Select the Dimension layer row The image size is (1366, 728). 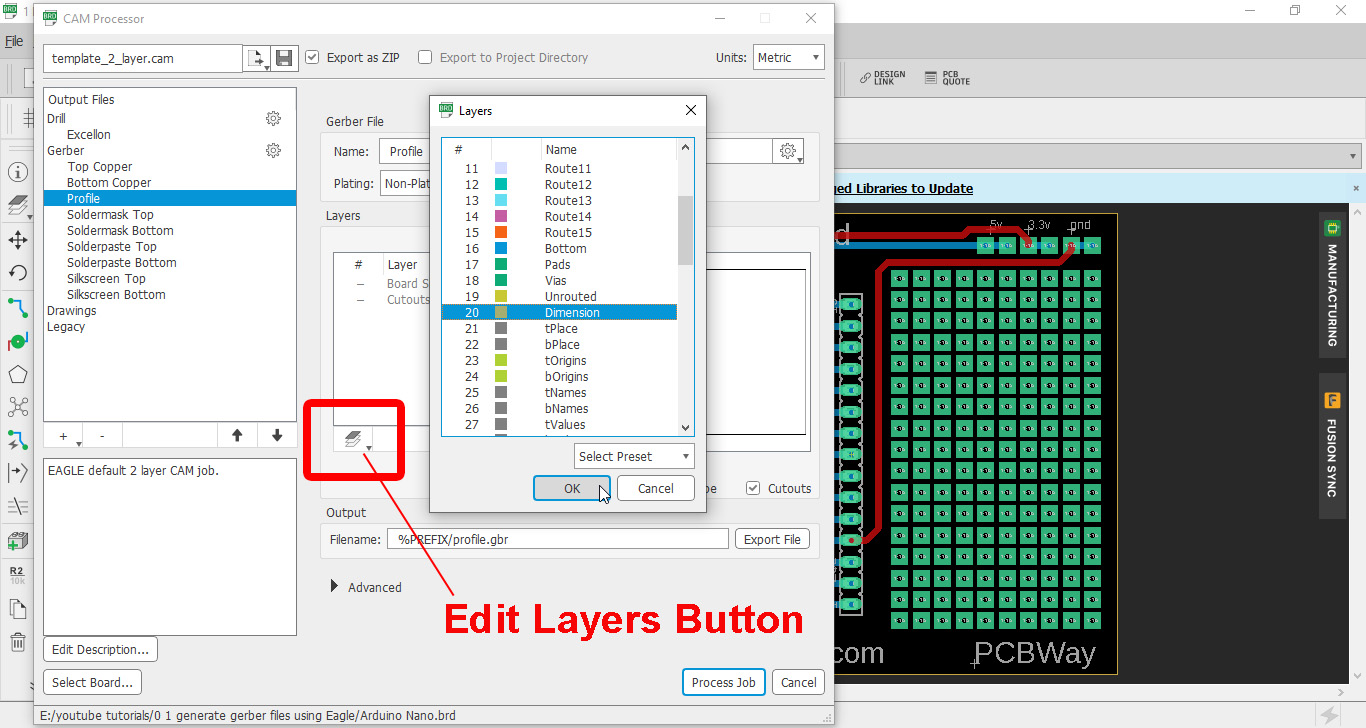pos(572,313)
